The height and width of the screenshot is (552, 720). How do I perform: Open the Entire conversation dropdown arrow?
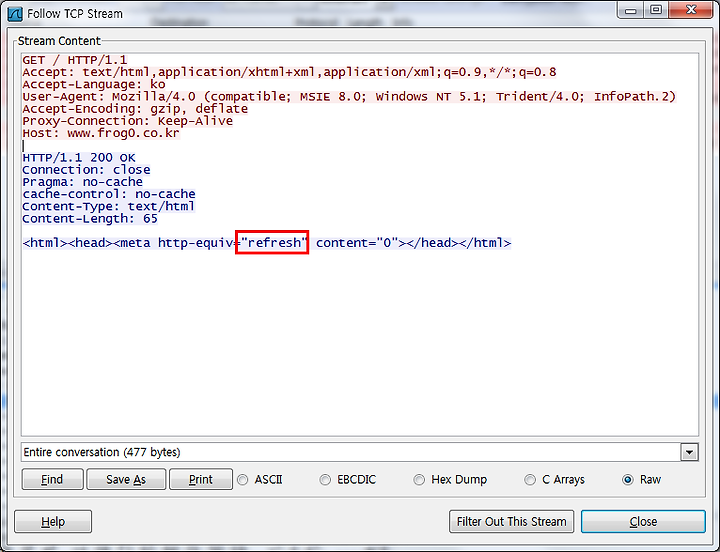pos(689,452)
